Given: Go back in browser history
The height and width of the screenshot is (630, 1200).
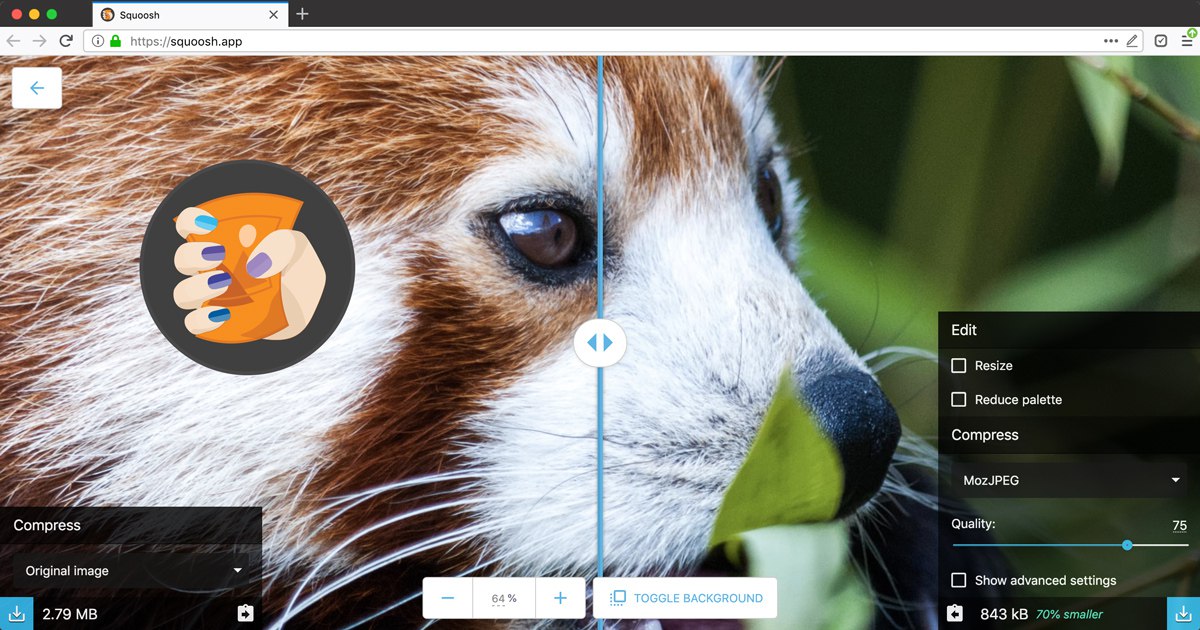Looking at the screenshot, I should tap(13, 41).
